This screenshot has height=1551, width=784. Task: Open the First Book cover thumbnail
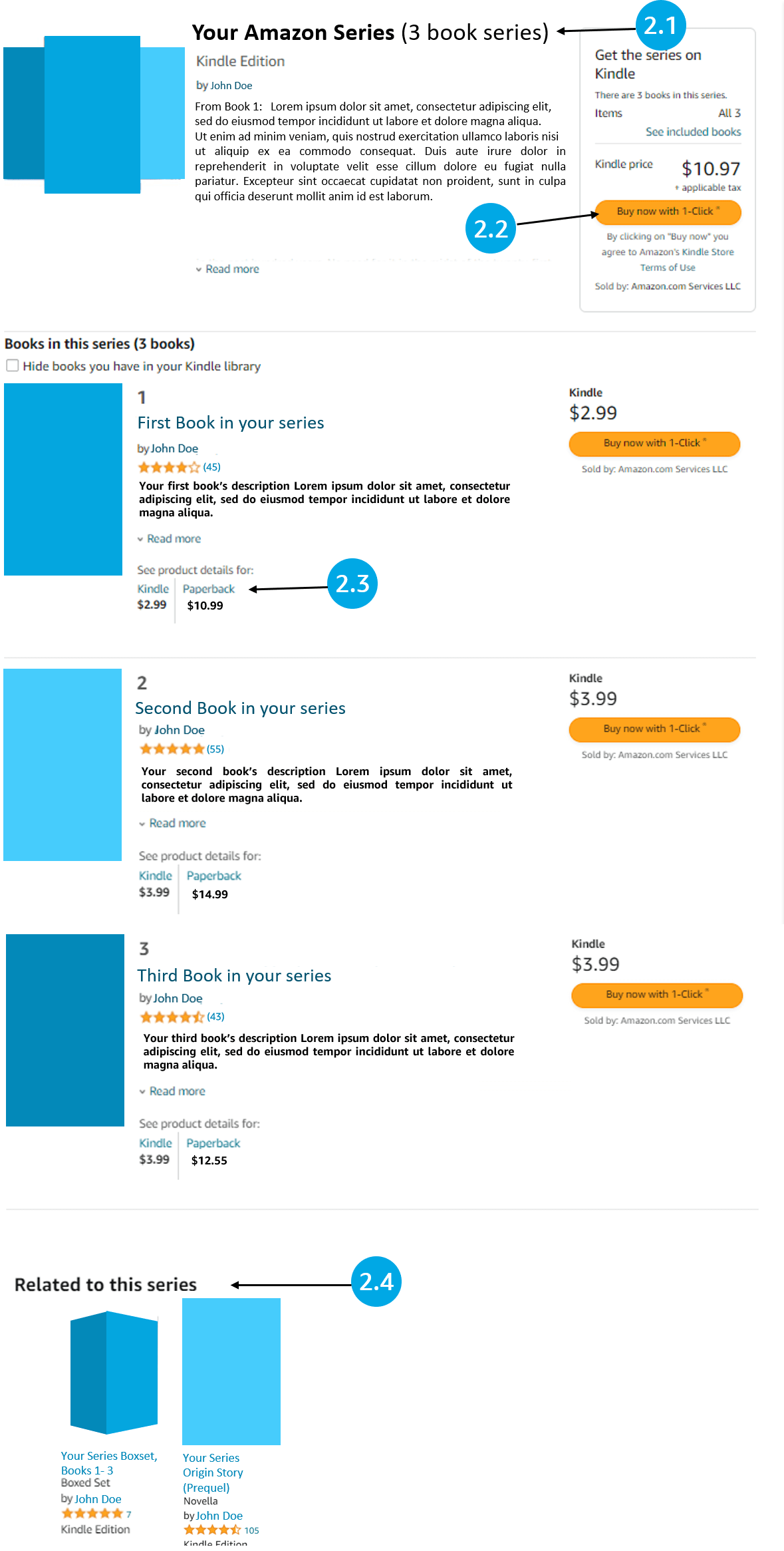[x=63, y=479]
